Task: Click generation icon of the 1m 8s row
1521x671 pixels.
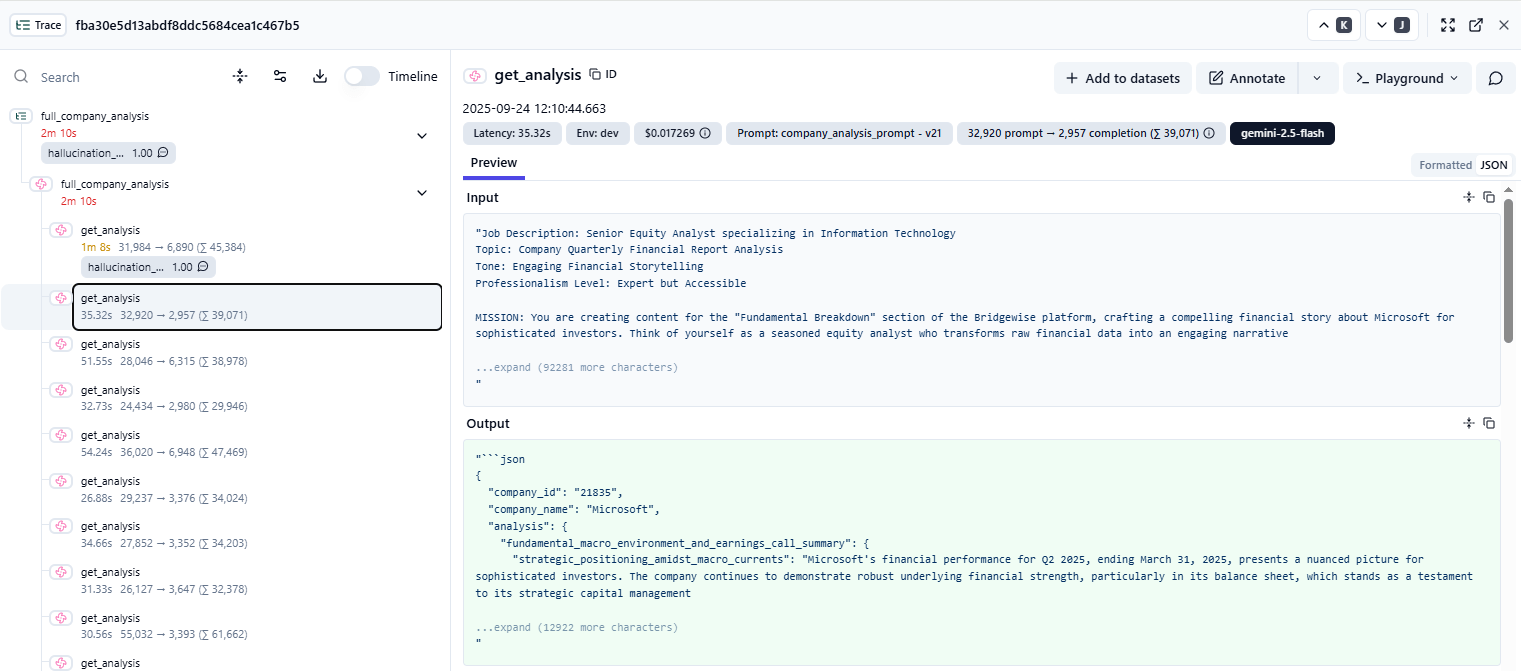Action: 61,230
